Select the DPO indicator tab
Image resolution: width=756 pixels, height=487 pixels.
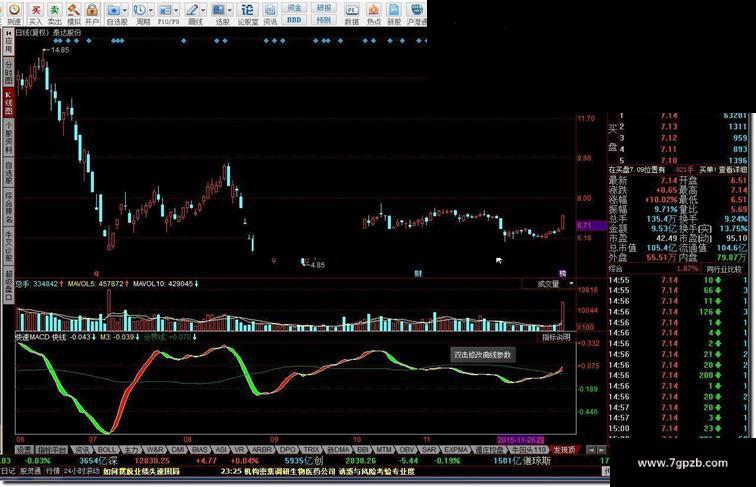point(288,449)
